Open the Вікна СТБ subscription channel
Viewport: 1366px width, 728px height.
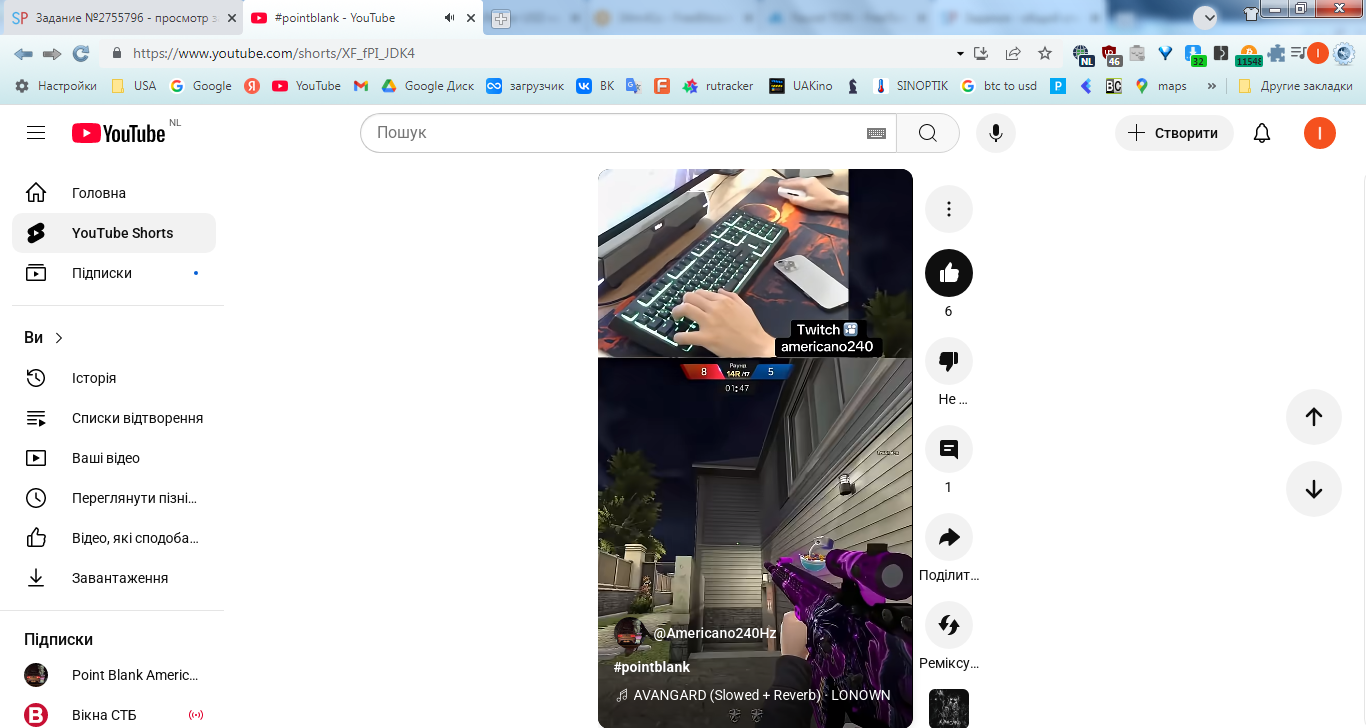[114, 715]
